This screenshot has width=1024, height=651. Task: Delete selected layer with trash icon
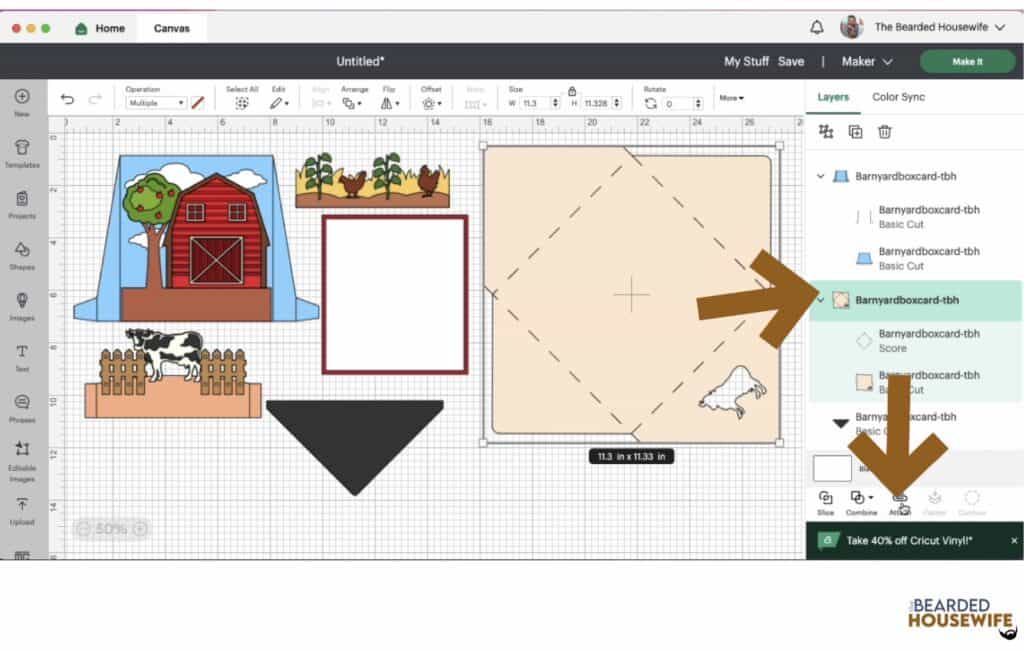[884, 132]
